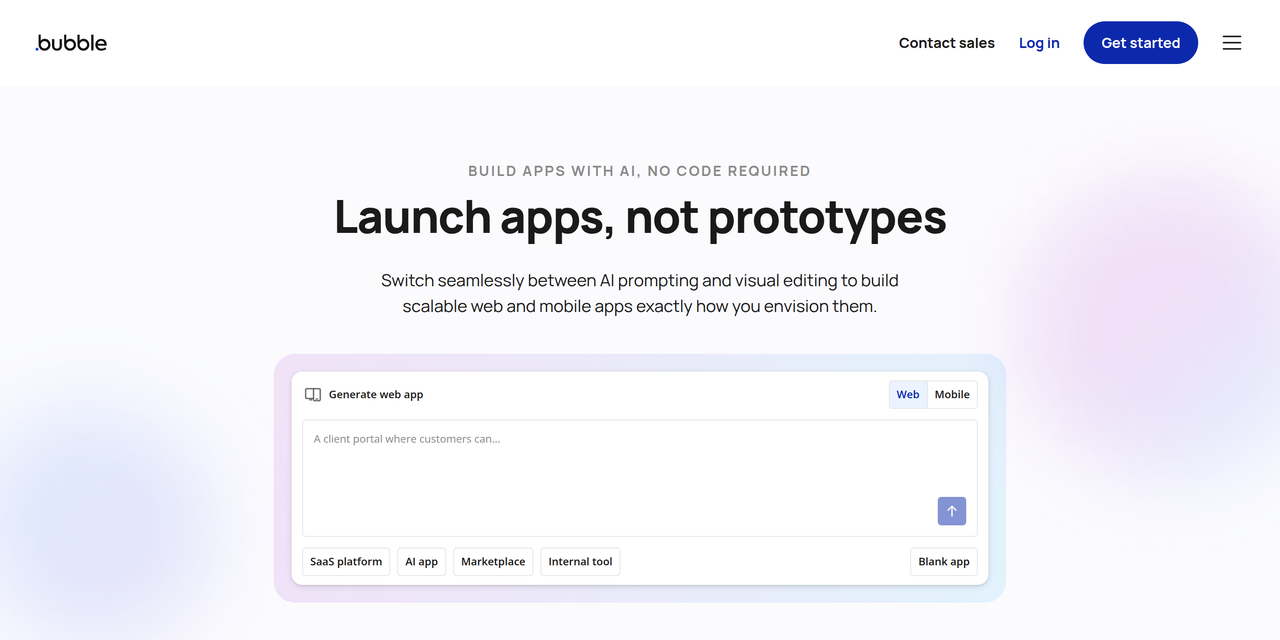Screen dimensions: 1280x640
Task: Click the 'Switch seamlessly between AI prompting' paragraph
Action: pyautogui.click(x=640, y=293)
